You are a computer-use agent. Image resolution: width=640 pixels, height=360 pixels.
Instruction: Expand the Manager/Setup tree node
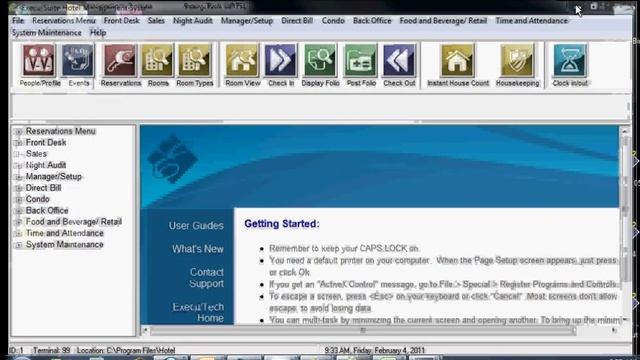(18, 177)
